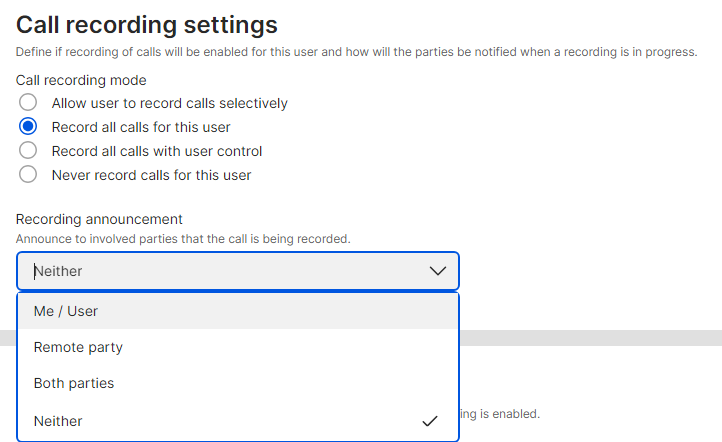Click the 'Recording announcement' field label

tap(99, 219)
